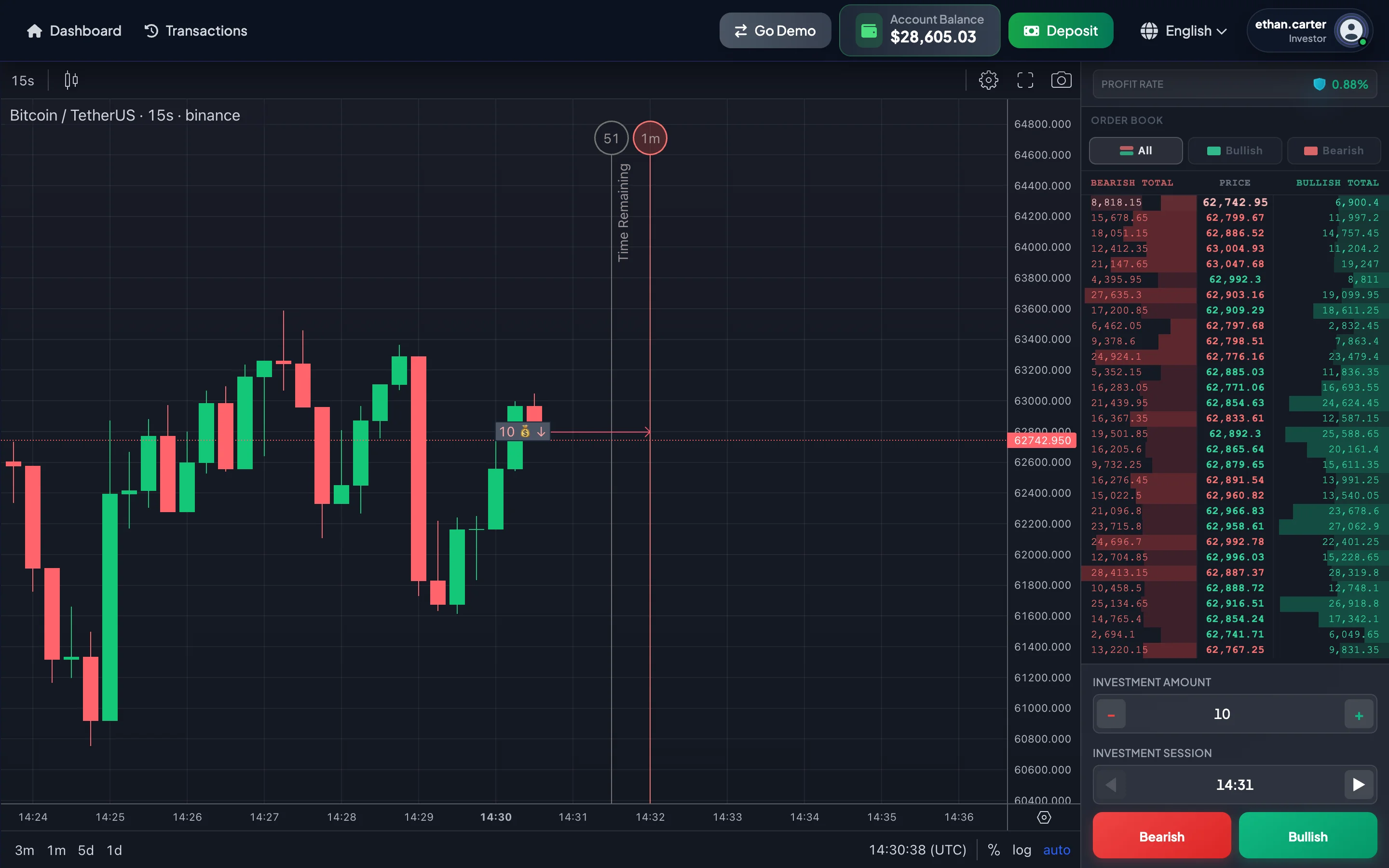This screenshot has width=1389, height=868.
Task: Click bearish total 28,413.15 row
Action: tap(1119, 573)
